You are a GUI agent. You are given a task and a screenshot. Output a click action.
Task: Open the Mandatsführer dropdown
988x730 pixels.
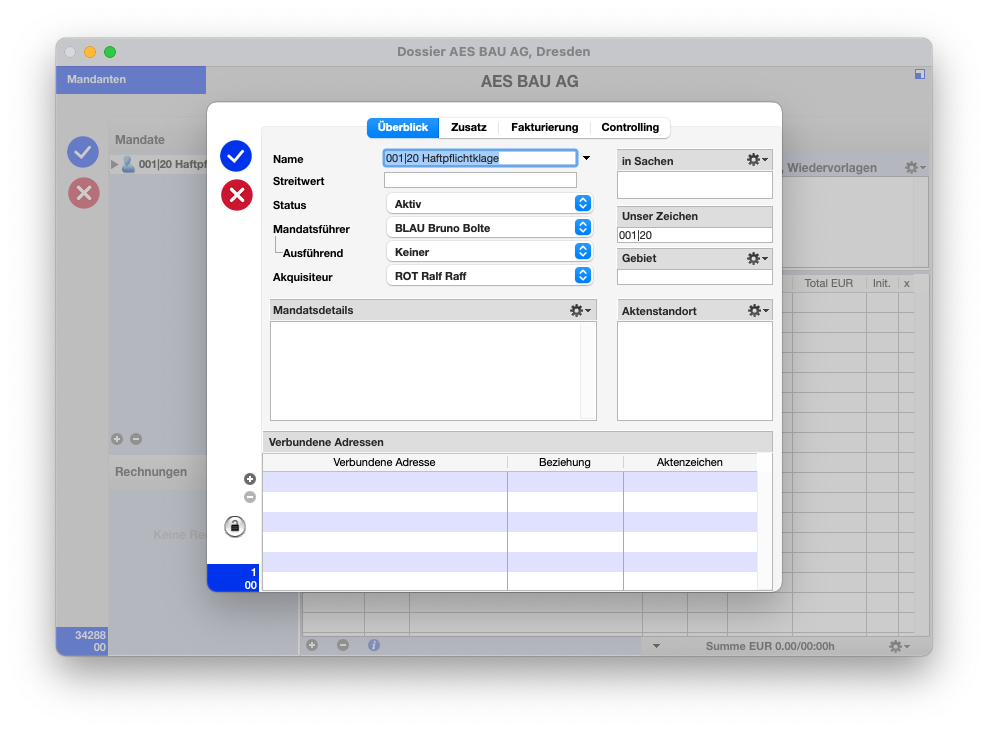488,228
